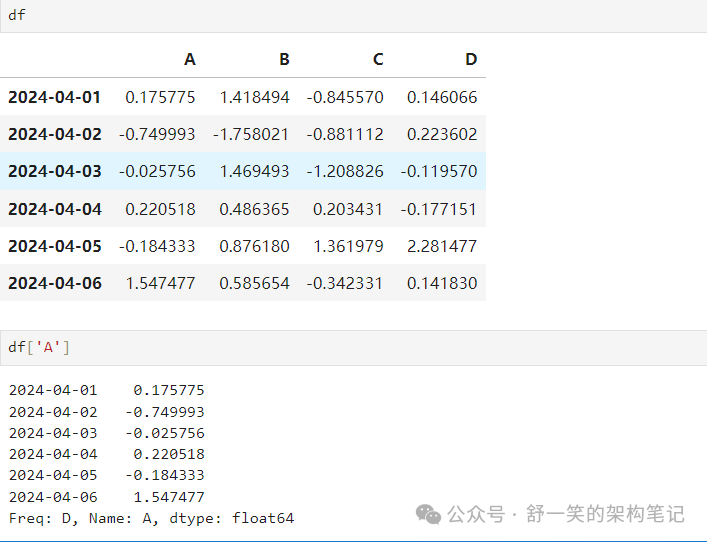Focus the df['A'] code cell

coord(350,348)
